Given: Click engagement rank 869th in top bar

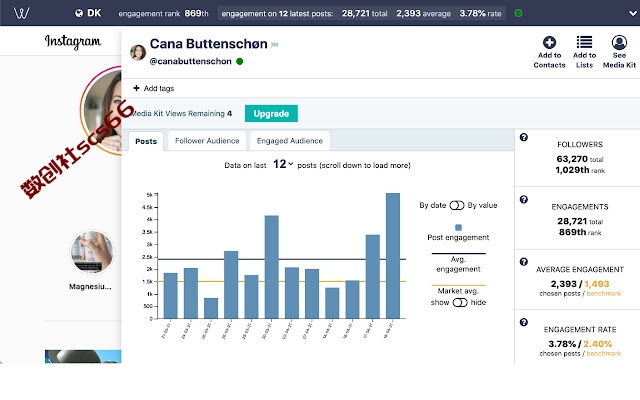Looking at the screenshot, I should tap(163, 13).
